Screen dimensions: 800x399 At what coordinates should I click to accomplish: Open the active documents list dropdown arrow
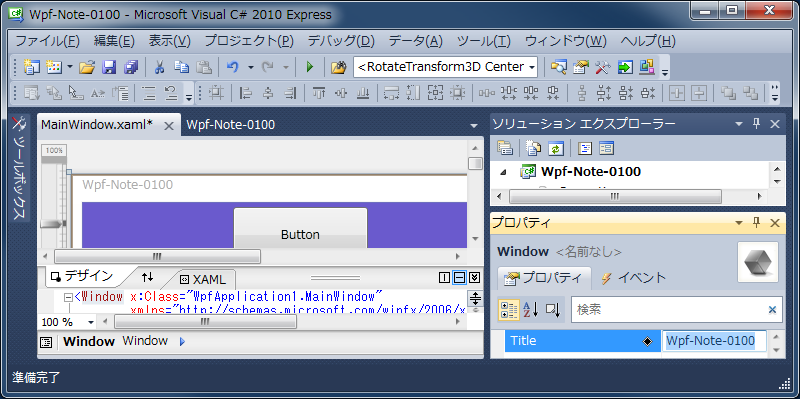[474, 126]
